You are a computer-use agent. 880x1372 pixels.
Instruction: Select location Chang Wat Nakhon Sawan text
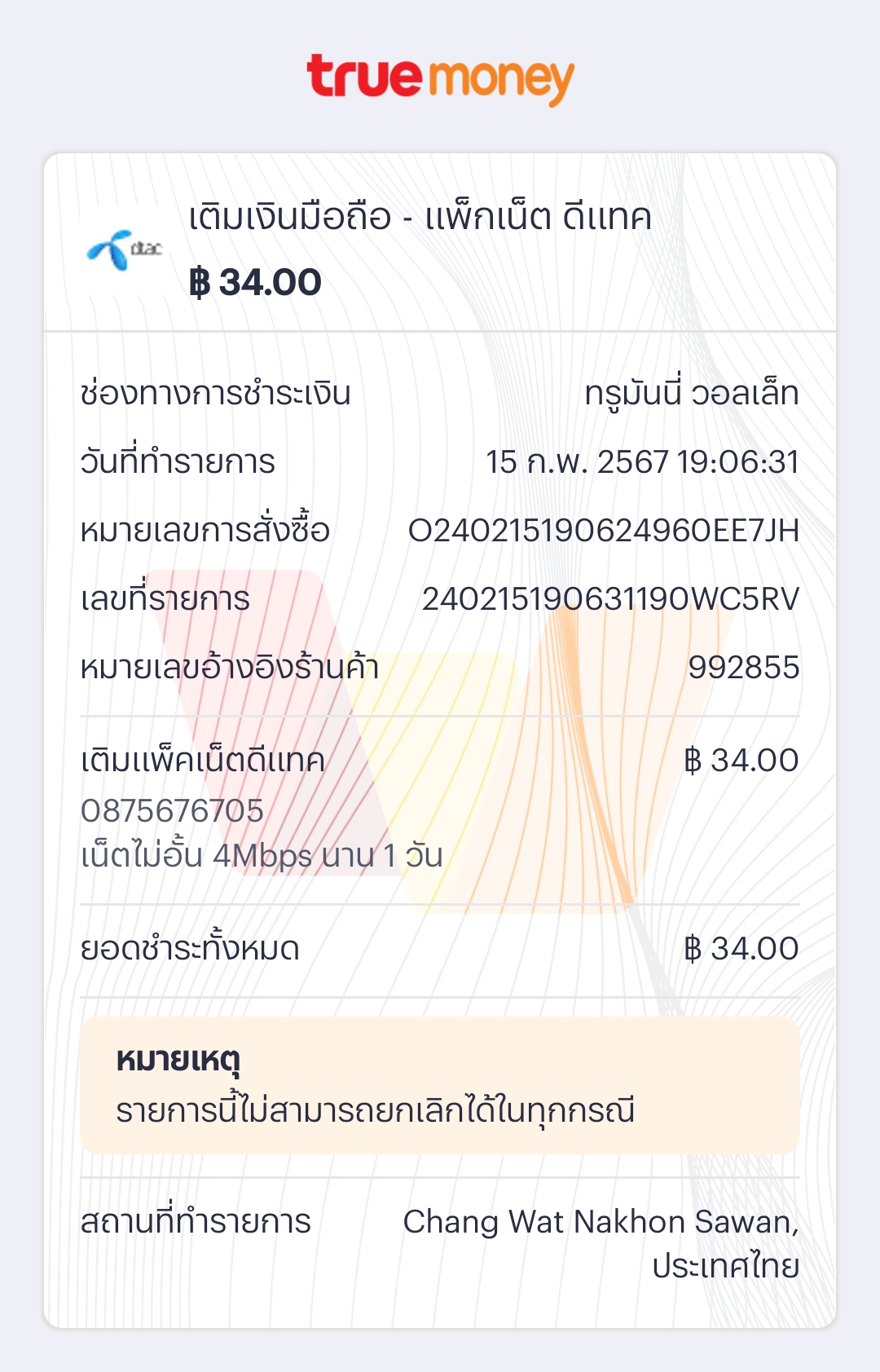[x=601, y=1222]
